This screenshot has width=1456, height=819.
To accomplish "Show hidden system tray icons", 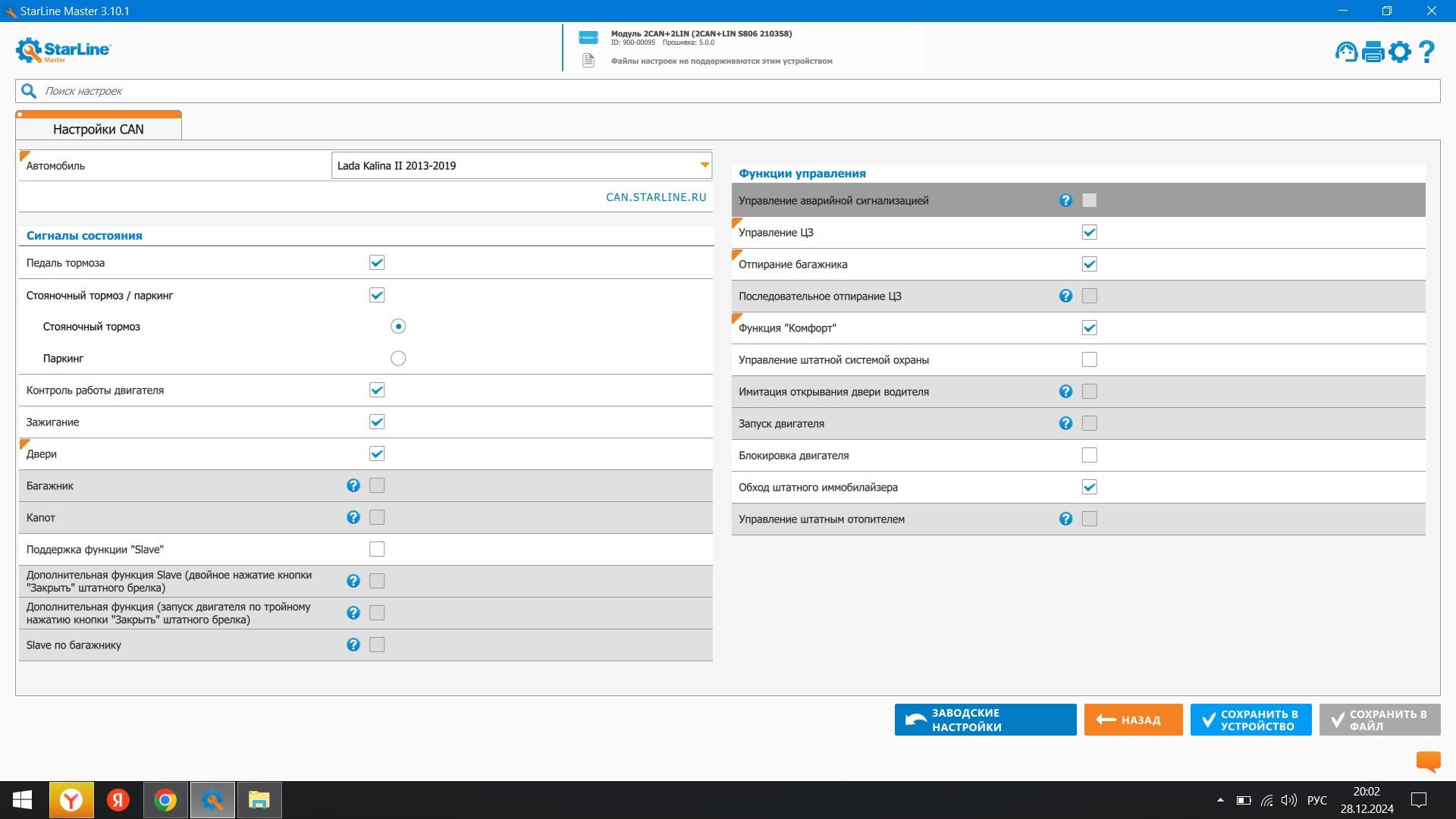I will point(1220,800).
